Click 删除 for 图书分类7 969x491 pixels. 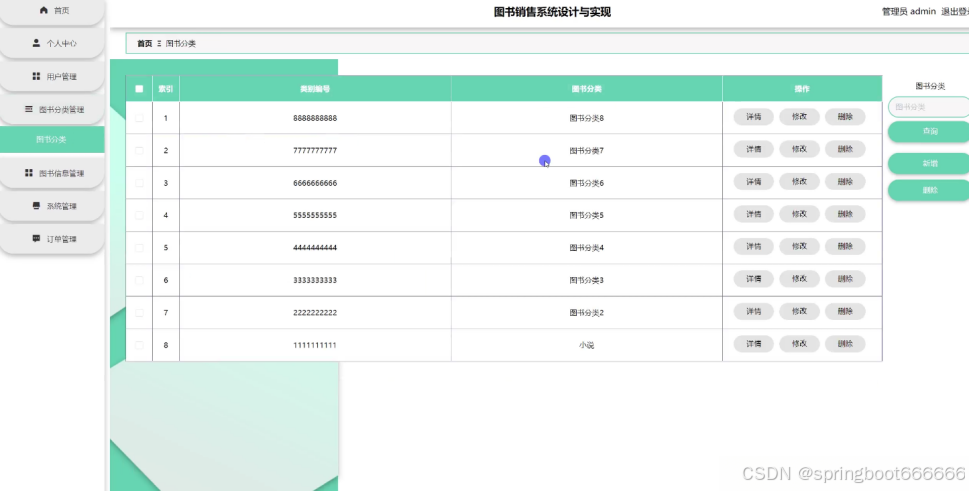coord(845,149)
